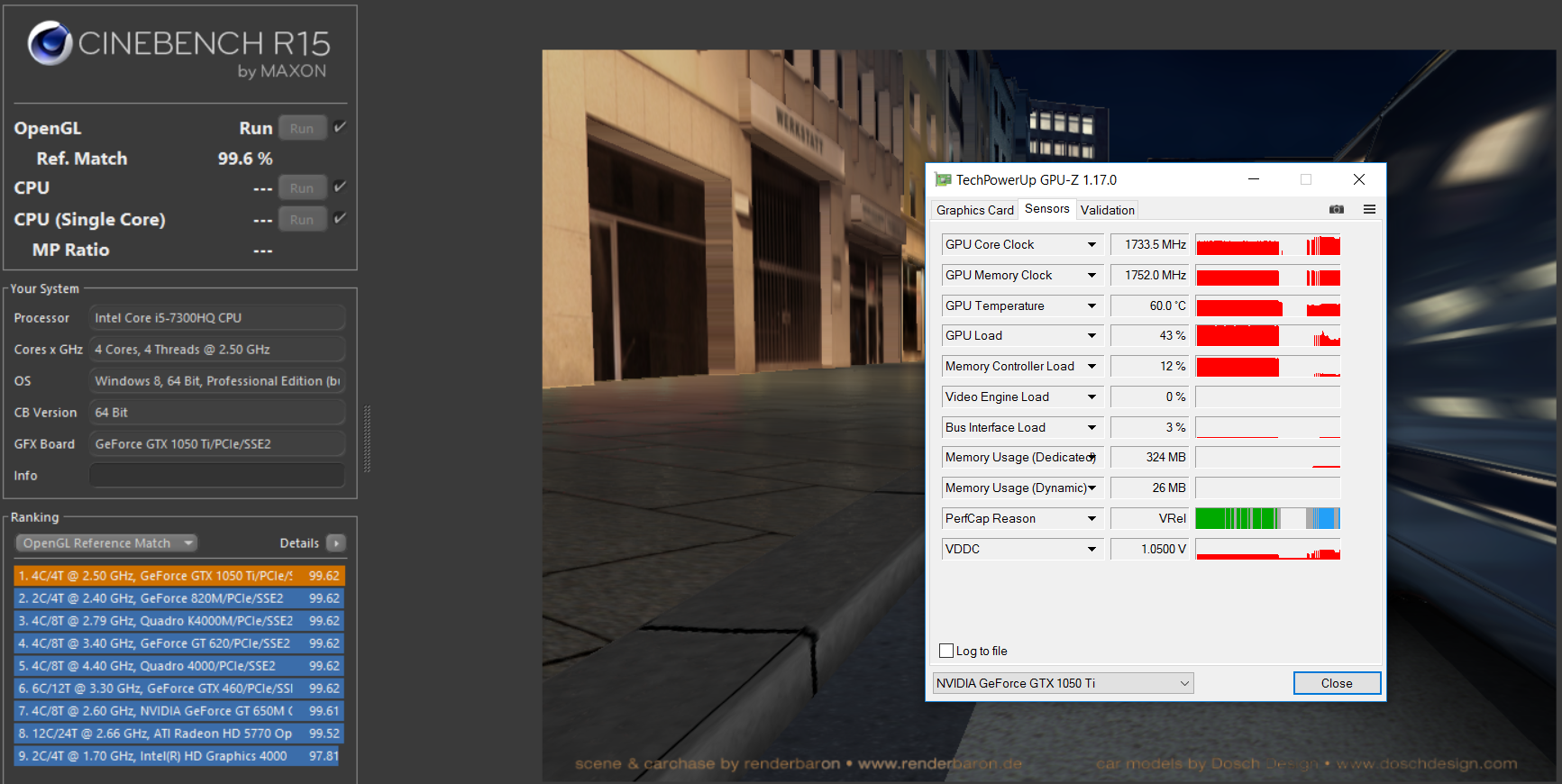Click Run button for CPU test

click(x=302, y=187)
